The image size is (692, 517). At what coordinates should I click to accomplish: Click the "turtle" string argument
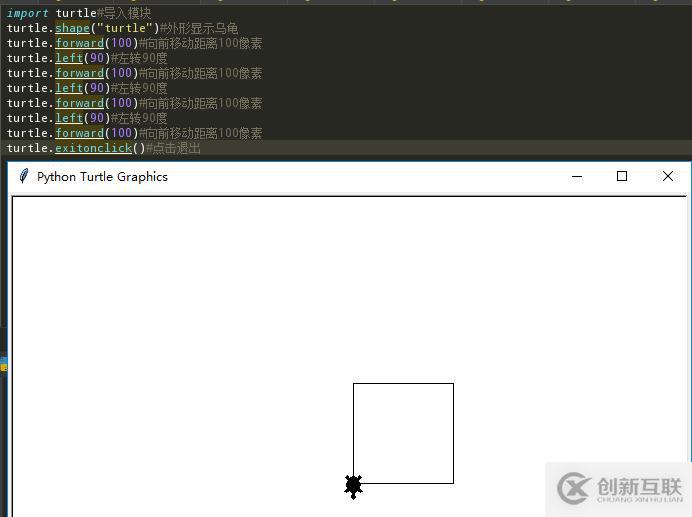point(125,28)
